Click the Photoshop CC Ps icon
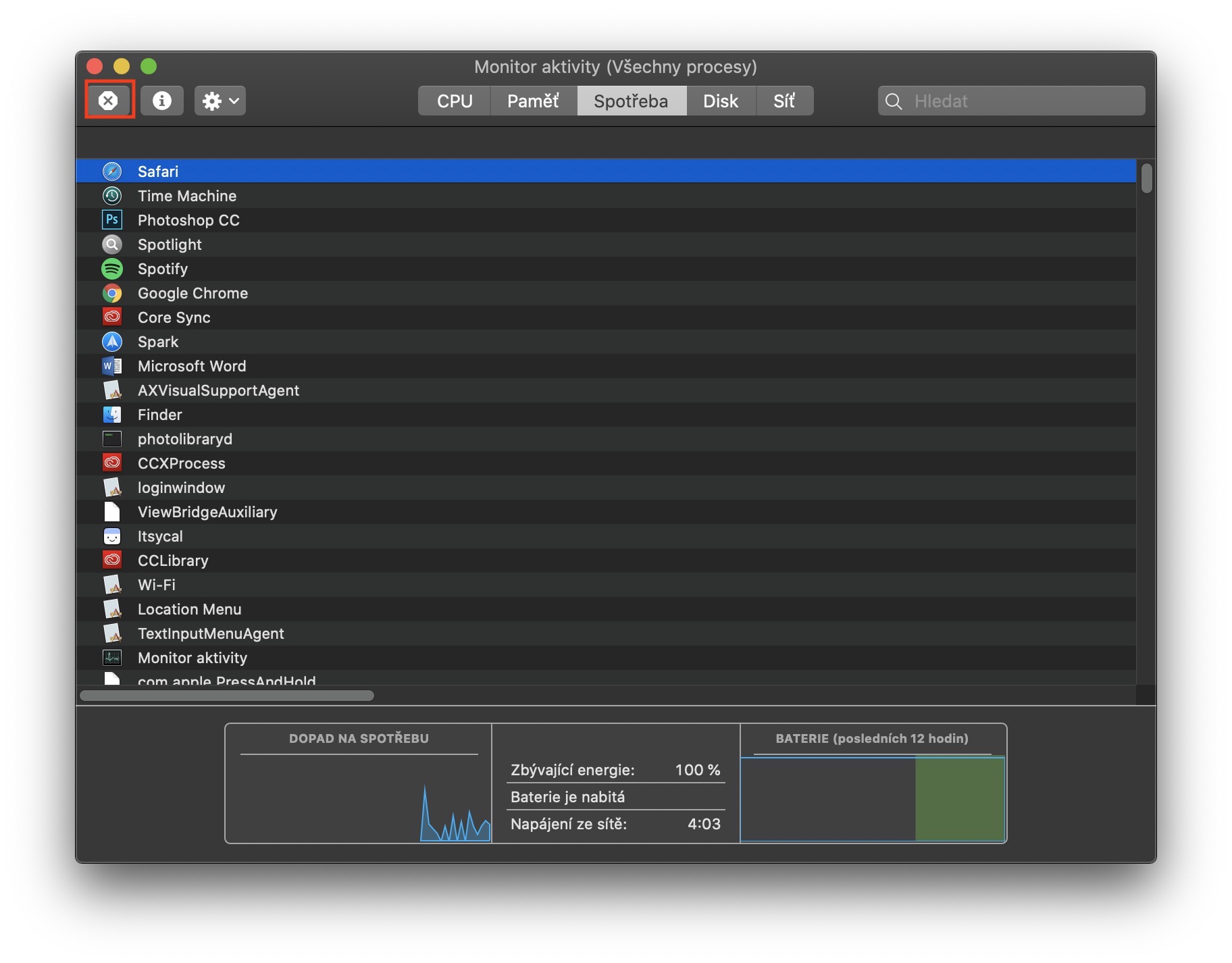The image size is (1232, 963). pyautogui.click(x=112, y=220)
